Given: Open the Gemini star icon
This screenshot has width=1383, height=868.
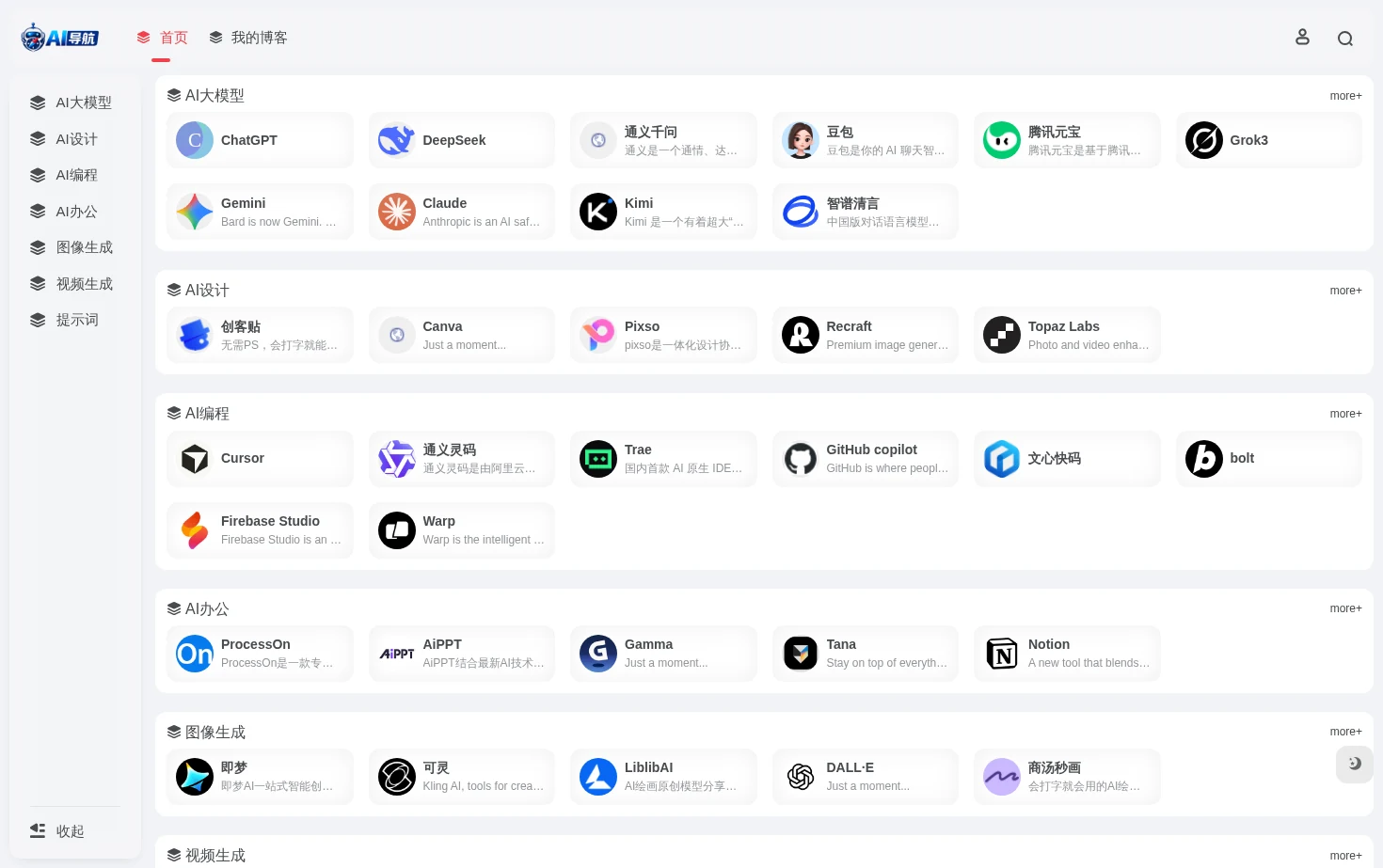Looking at the screenshot, I should [x=195, y=212].
